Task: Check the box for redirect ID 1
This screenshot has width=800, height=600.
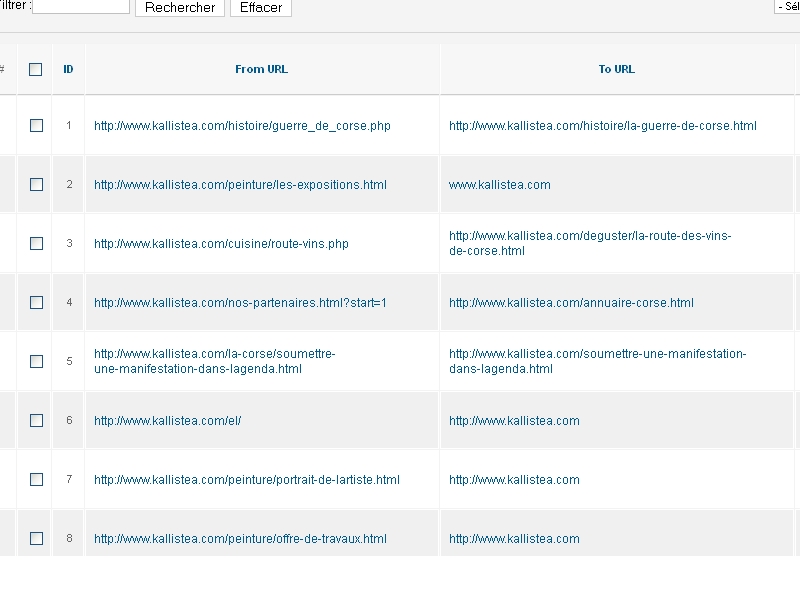Action: tap(36, 126)
